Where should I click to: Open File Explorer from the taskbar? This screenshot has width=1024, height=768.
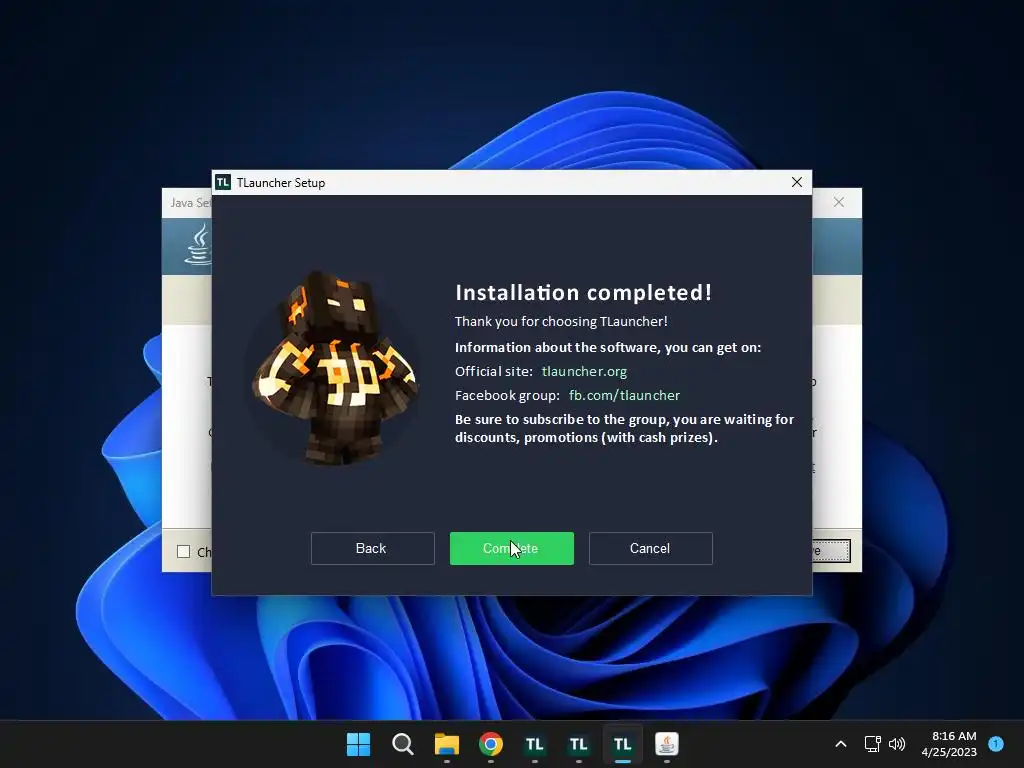(x=447, y=744)
